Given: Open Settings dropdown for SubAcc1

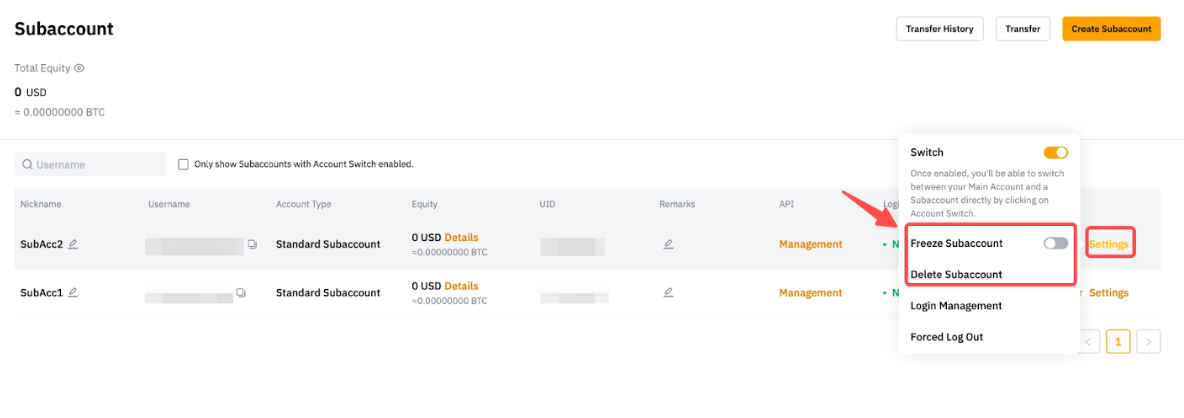Looking at the screenshot, I should click(1108, 293).
